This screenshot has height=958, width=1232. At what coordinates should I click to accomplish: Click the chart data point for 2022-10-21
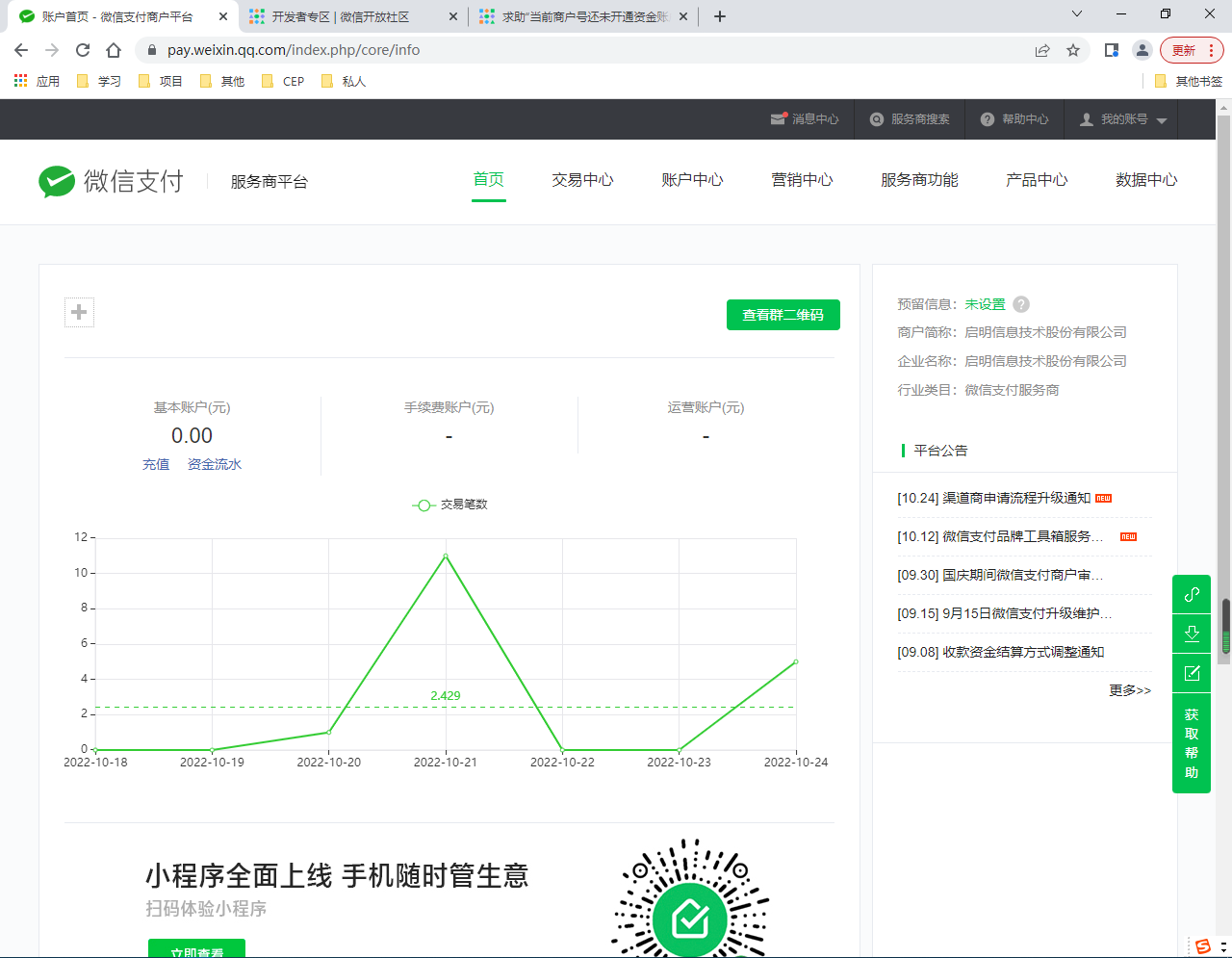[x=446, y=556]
